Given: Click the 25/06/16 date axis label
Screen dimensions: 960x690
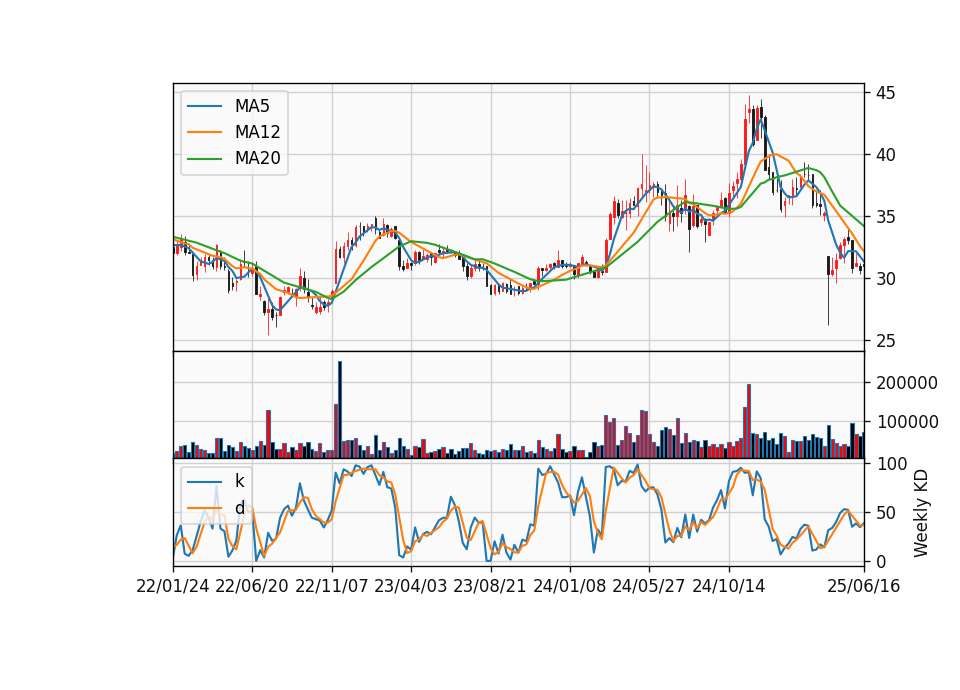Looking at the screenshot, I should [864, 587].
